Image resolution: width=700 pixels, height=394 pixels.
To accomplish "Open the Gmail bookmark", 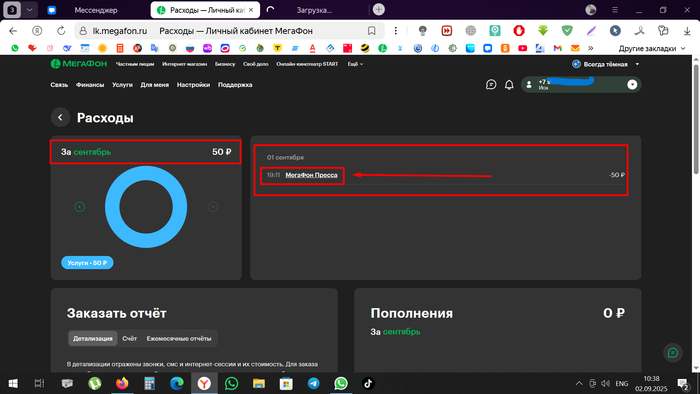I will pos(558,48).
